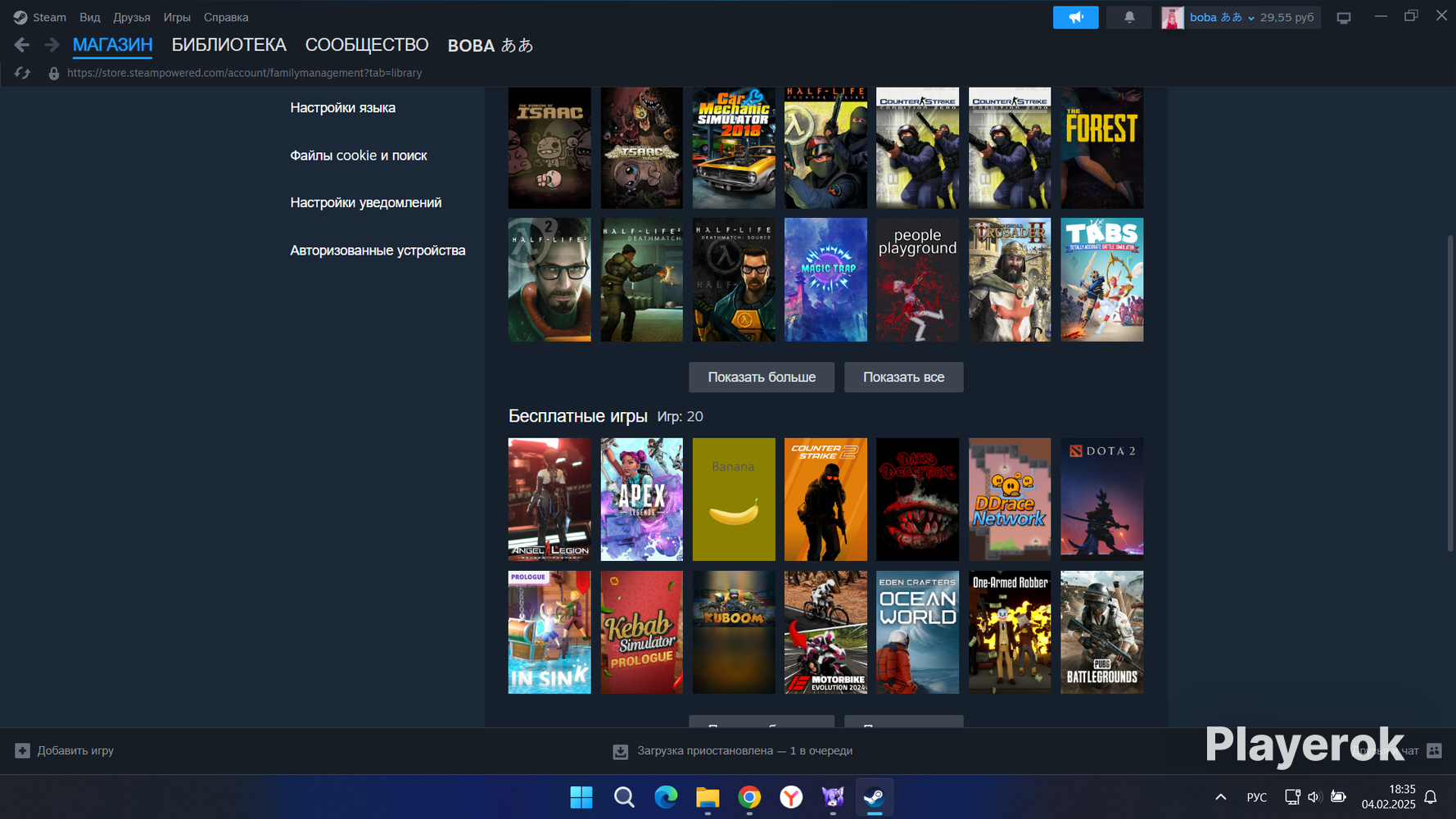Open the Игры menu

coord(177,17)
